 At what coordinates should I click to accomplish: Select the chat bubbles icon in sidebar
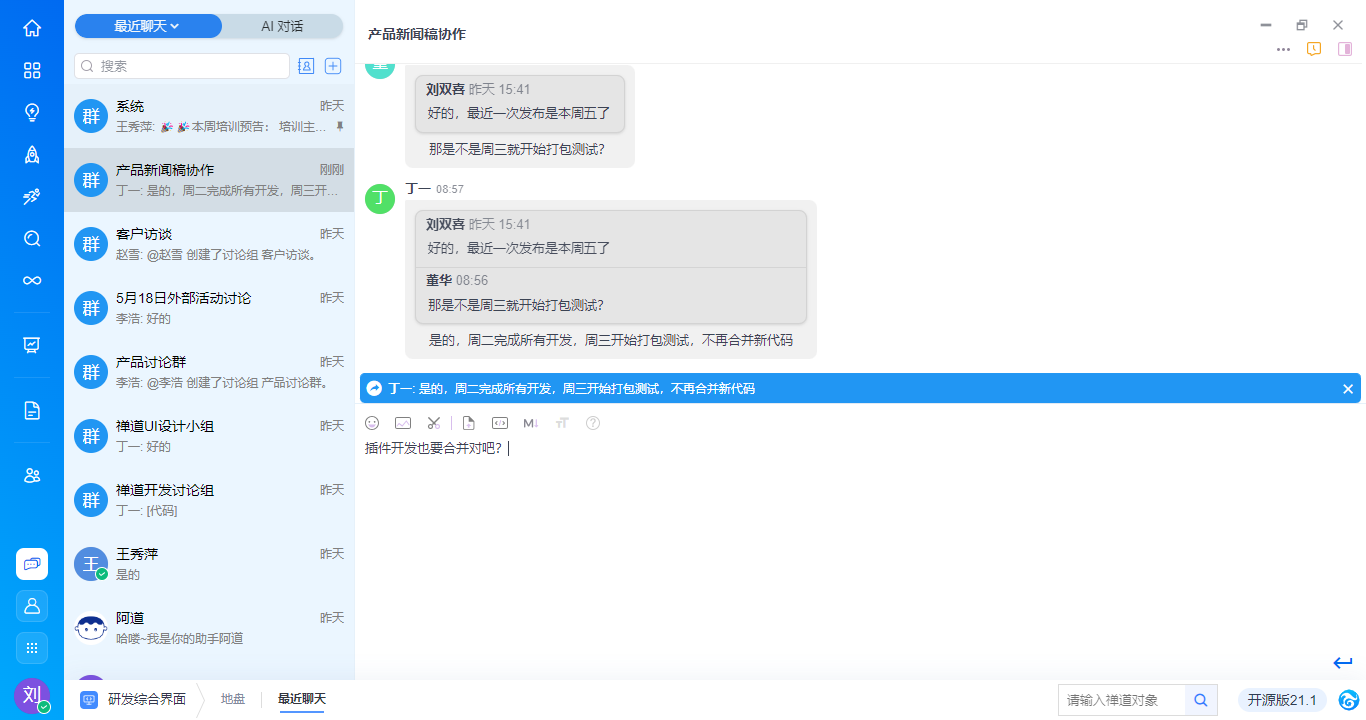[x=32, y=564]
